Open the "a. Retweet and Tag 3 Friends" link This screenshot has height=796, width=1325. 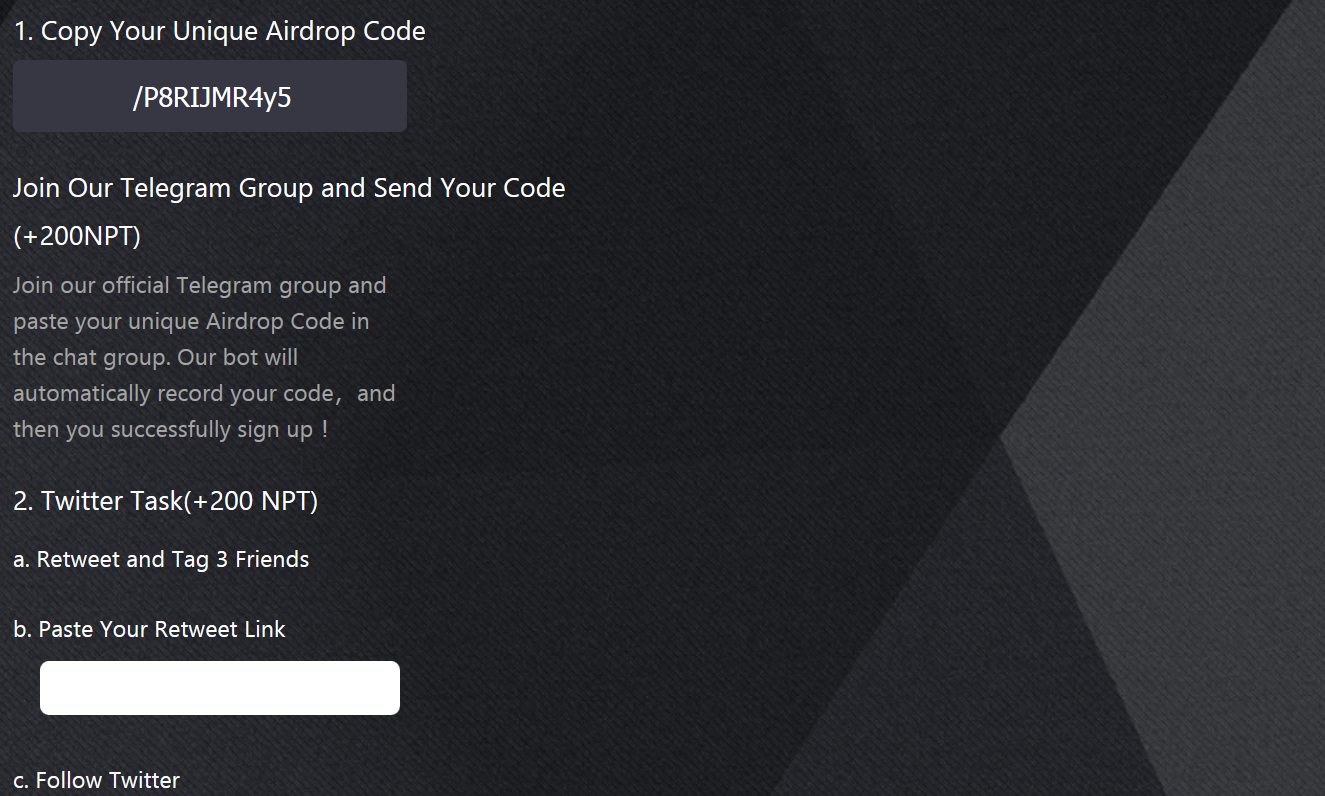tap(161, 560)
